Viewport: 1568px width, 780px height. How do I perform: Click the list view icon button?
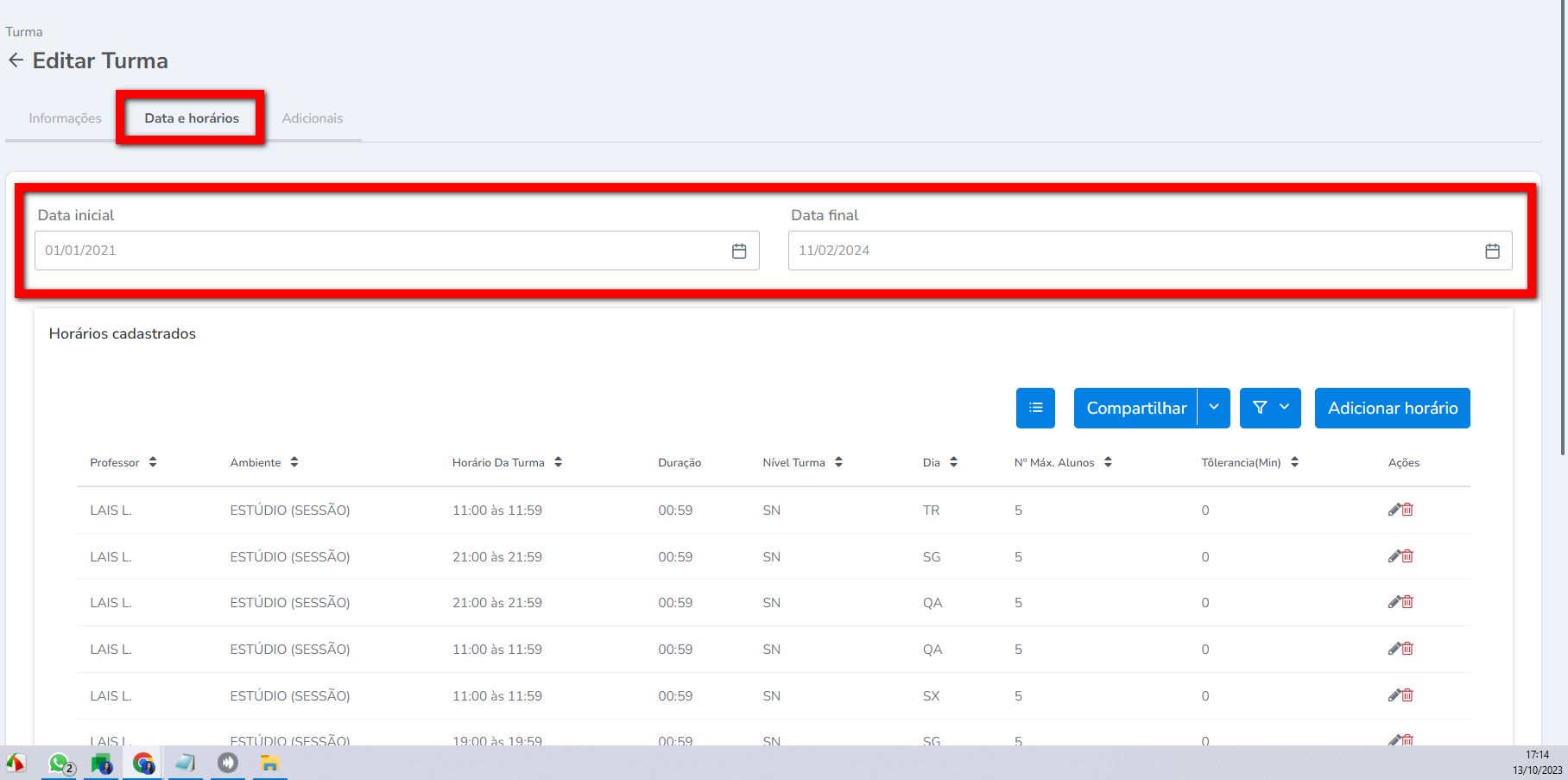coord(1035,408)
